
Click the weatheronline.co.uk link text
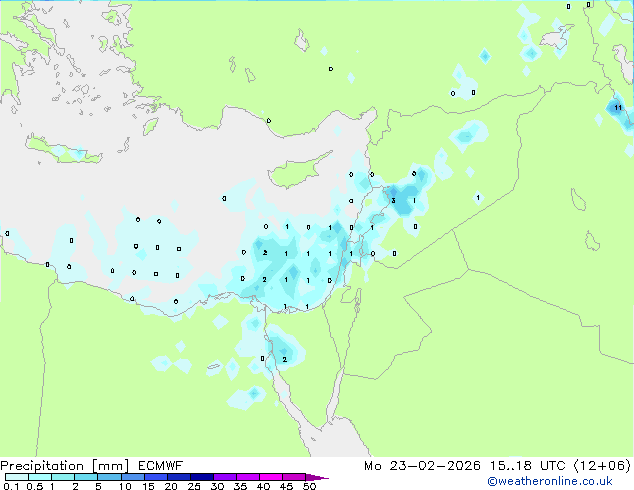pos(550,481)
